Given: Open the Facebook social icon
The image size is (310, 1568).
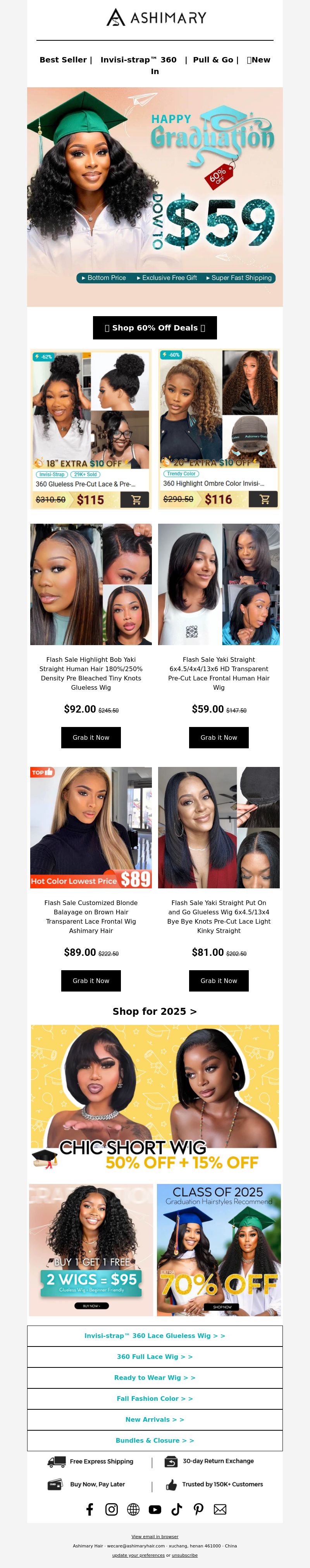Looking at the screenshot, I should coord(90,1509).
